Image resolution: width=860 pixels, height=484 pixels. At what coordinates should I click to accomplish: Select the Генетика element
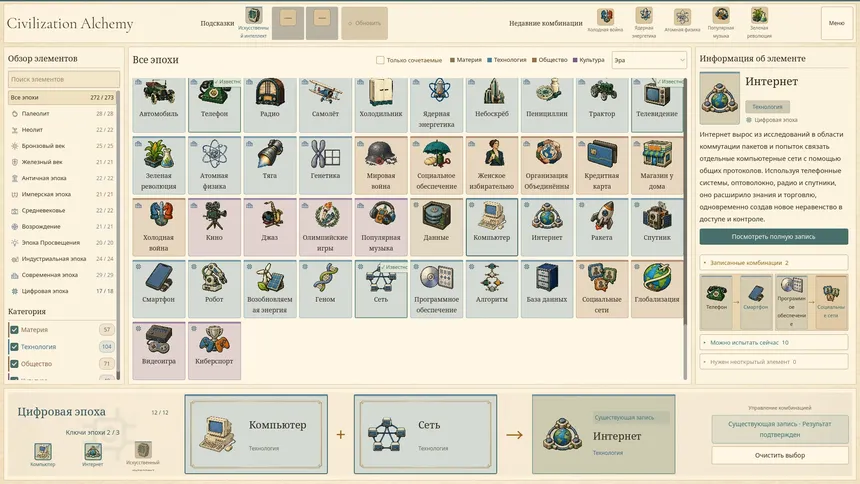pyautogui.click(x=325, y=166)
